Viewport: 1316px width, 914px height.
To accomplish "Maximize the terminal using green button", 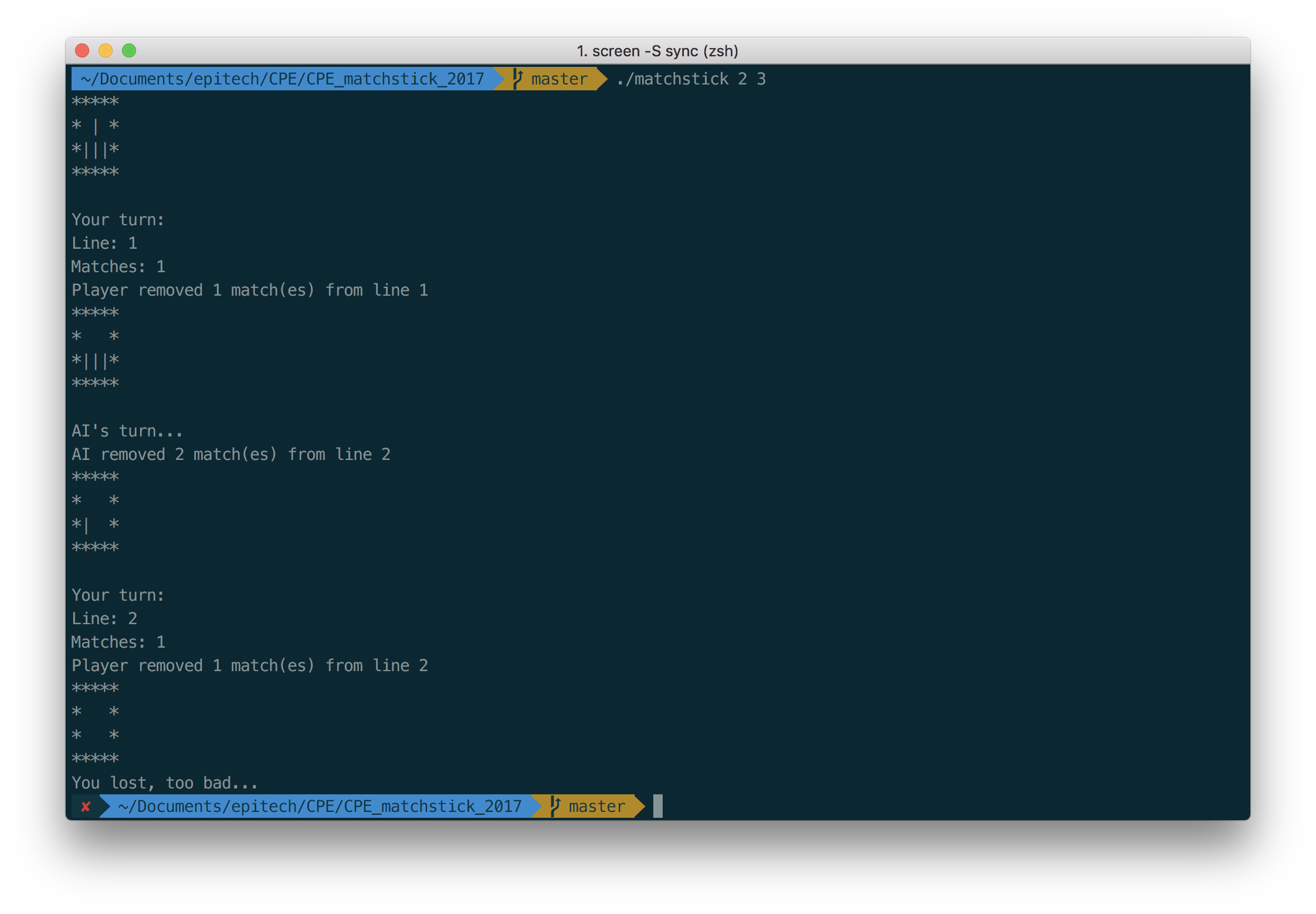I will (129, 51).
